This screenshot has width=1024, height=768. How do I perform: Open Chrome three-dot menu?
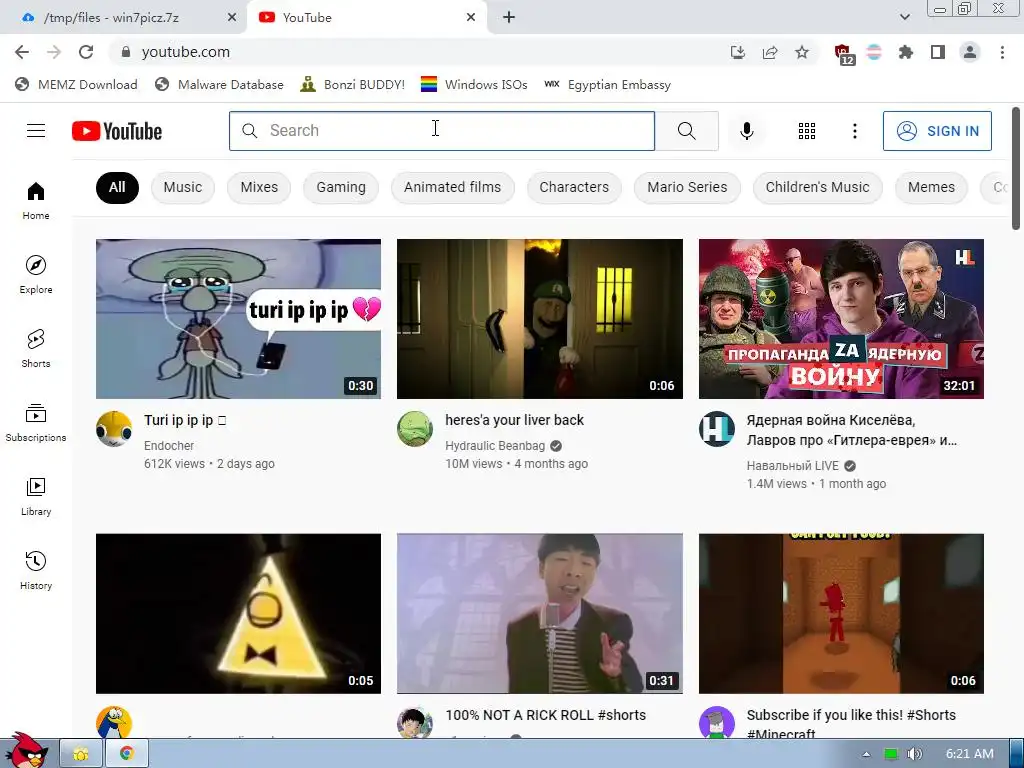click(x=1002, y=52)
